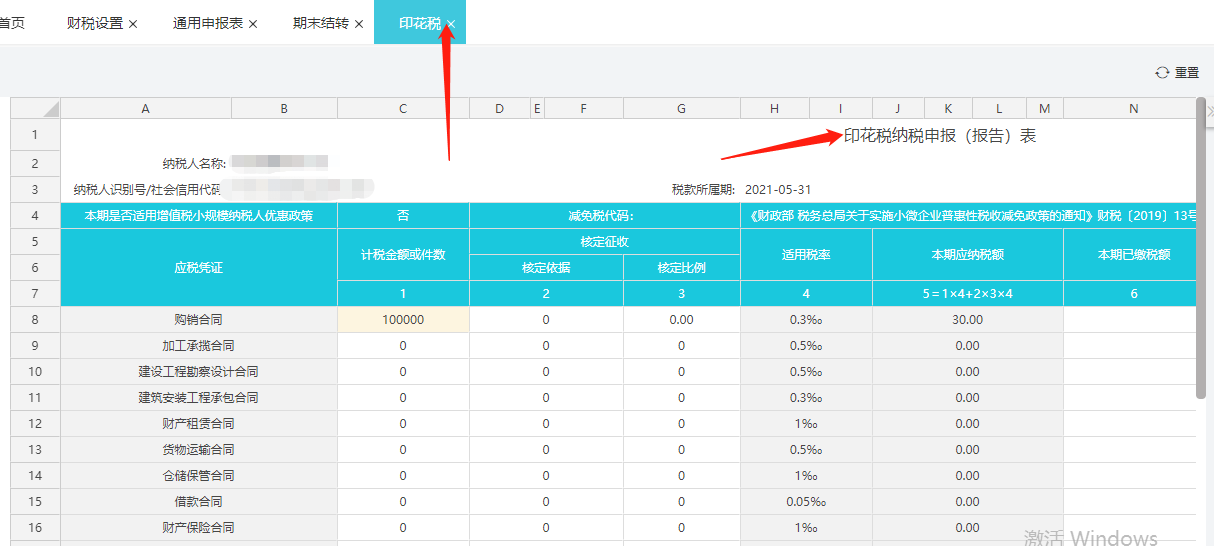Close the 期末结转 tab
This screenshot has width=1214, height=546.
pyautogui.click(x=359, y=24)
